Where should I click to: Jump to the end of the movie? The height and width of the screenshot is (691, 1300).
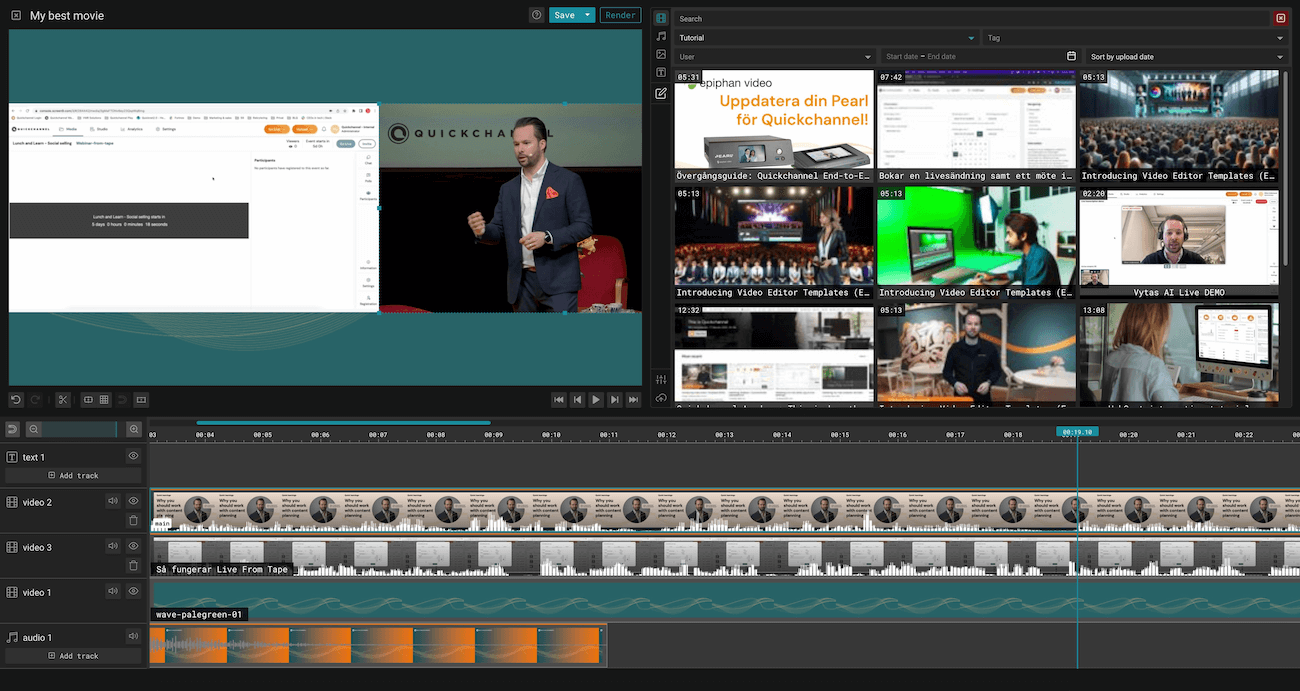pos(633,399)
